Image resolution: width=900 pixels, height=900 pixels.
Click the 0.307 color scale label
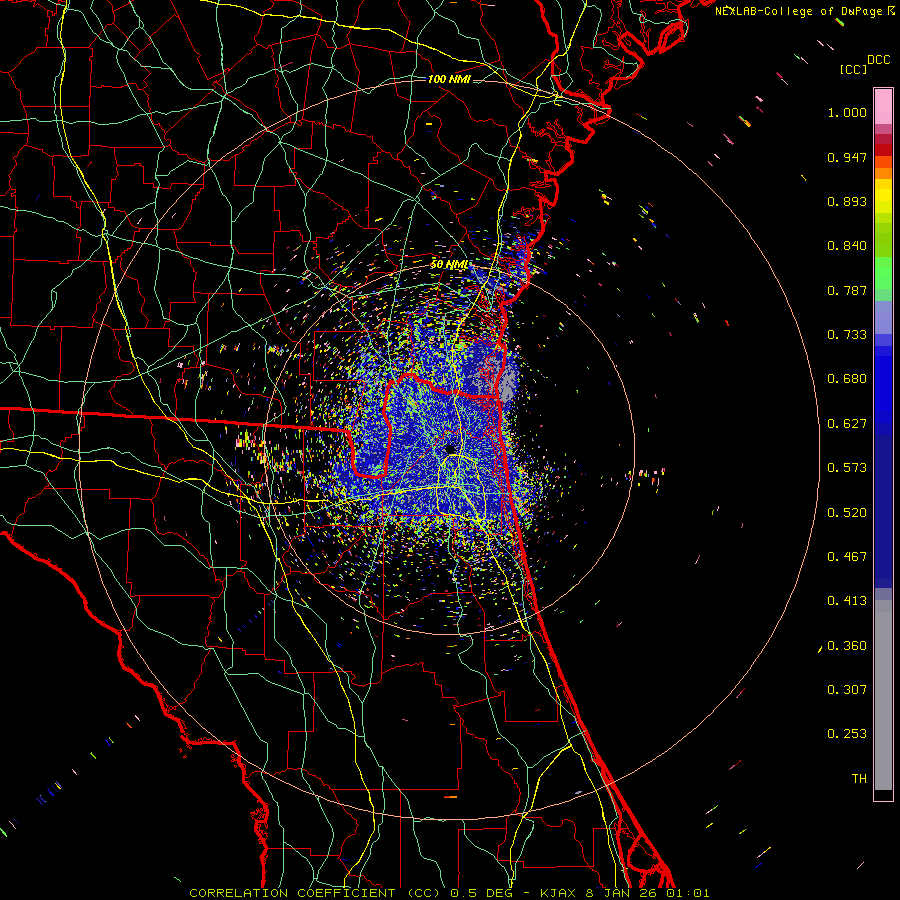847,690
